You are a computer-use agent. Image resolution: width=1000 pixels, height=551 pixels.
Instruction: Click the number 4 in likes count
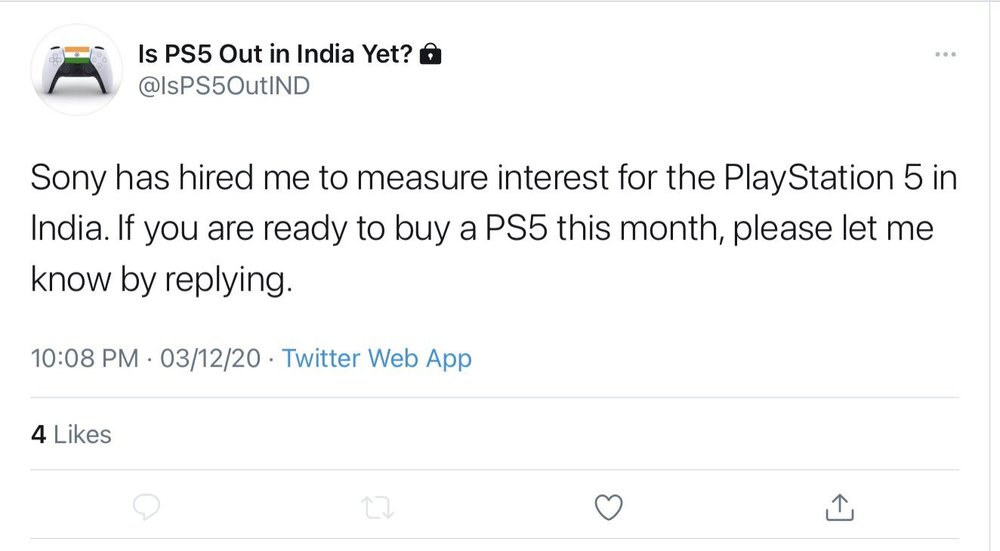click(x=38, y=435)
